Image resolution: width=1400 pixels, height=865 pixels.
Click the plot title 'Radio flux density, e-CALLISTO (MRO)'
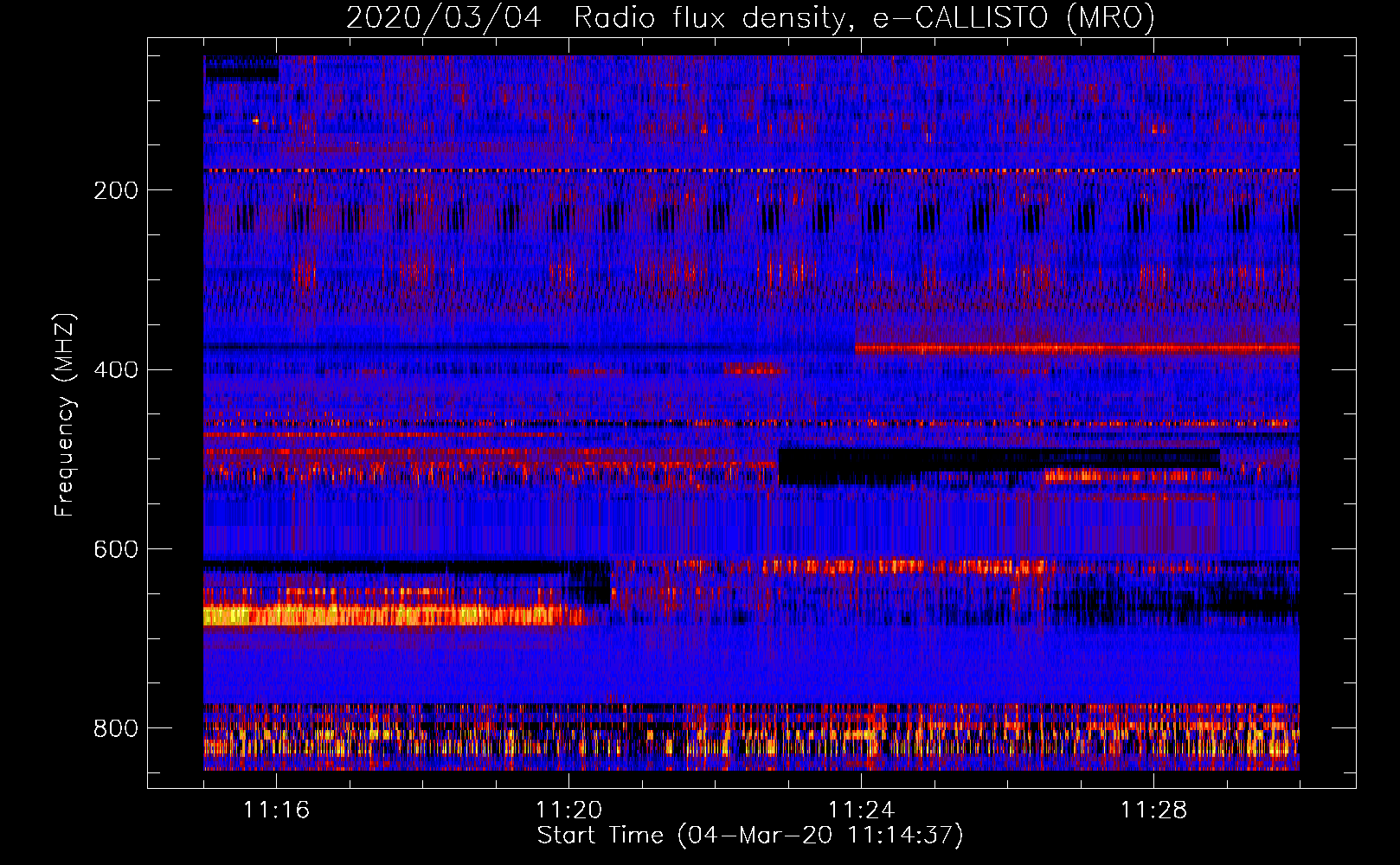click(x=864, y=17)
